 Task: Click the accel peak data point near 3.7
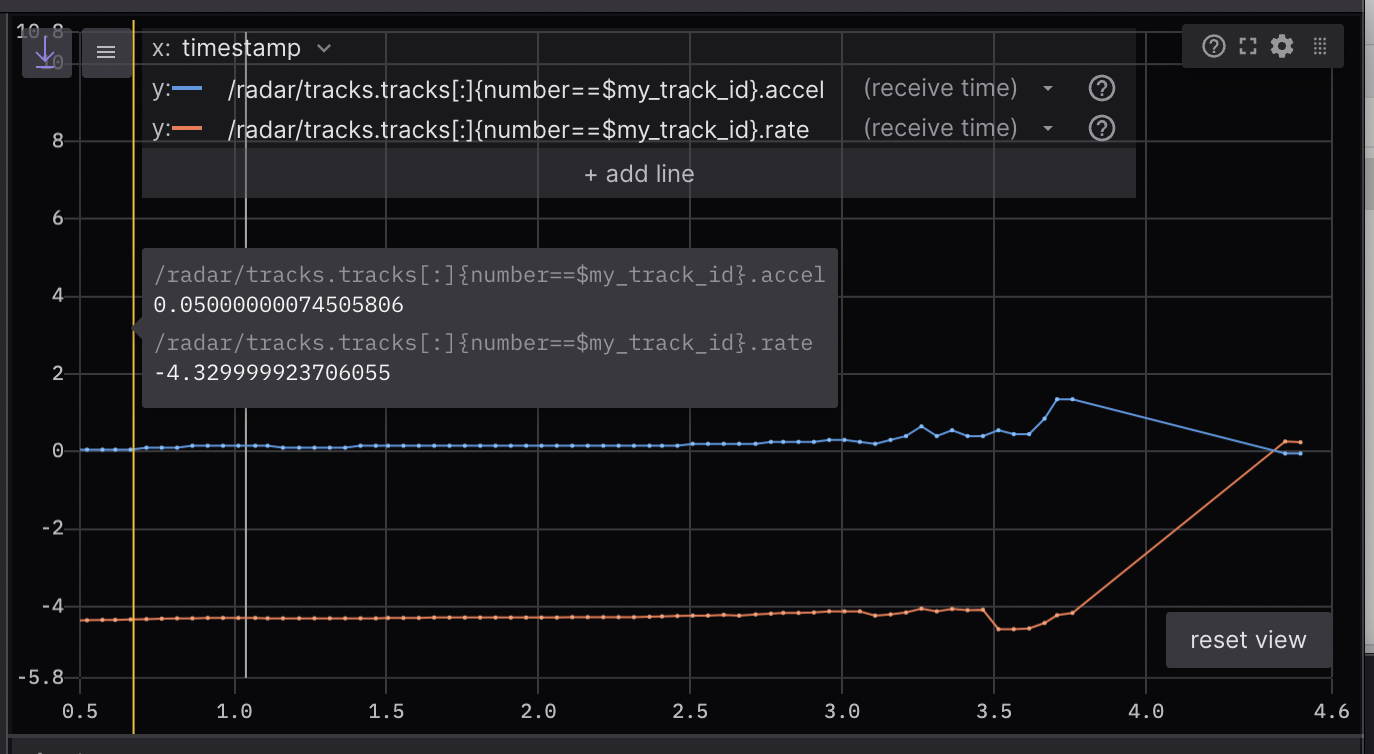[1057, 399]
